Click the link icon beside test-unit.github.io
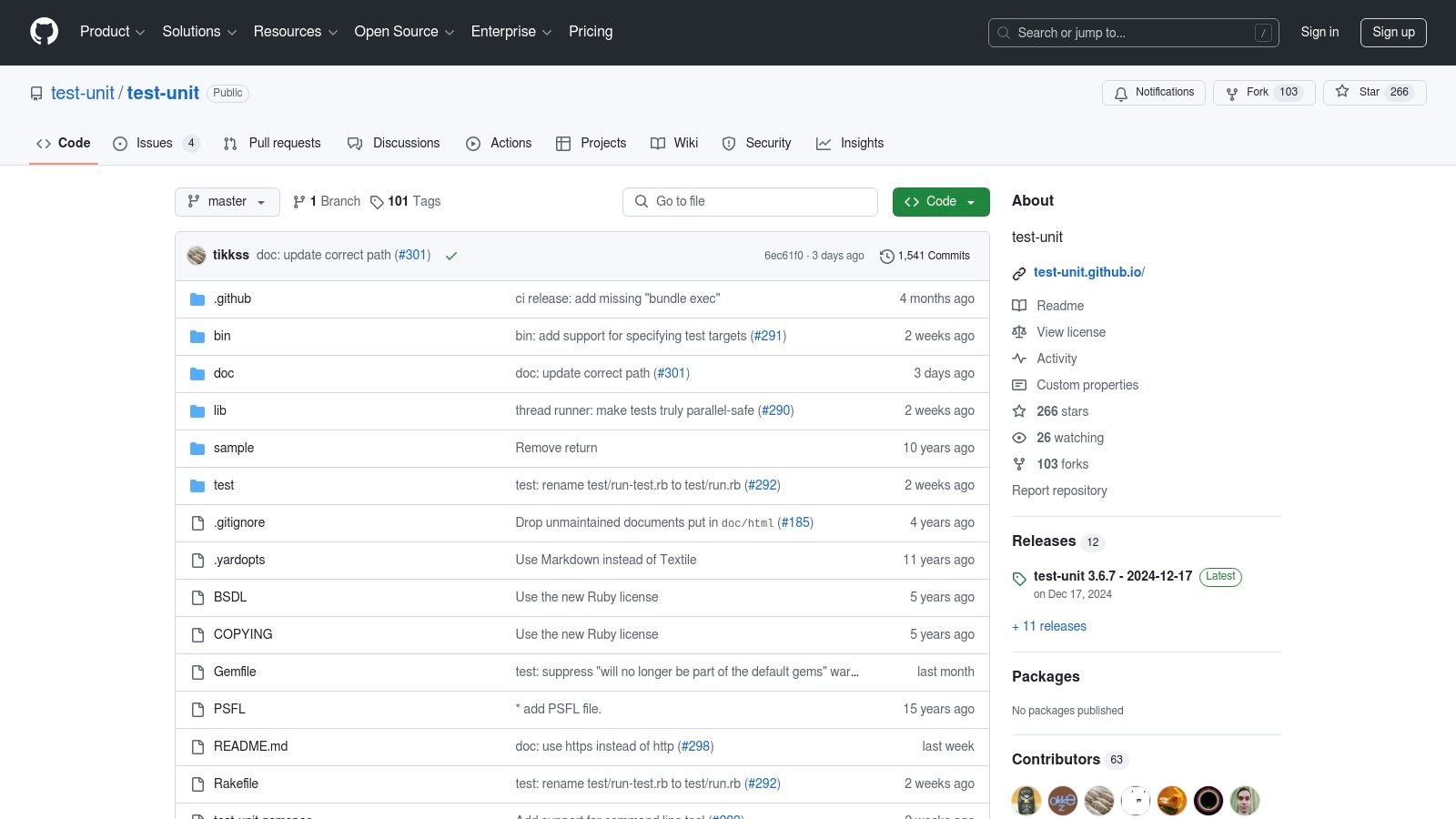The image size is (1456, 819). click(x=1019, y=273)
